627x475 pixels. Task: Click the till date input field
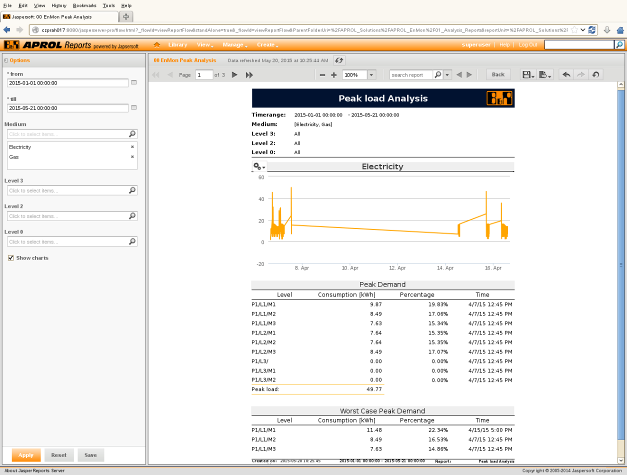pos(68,108)
